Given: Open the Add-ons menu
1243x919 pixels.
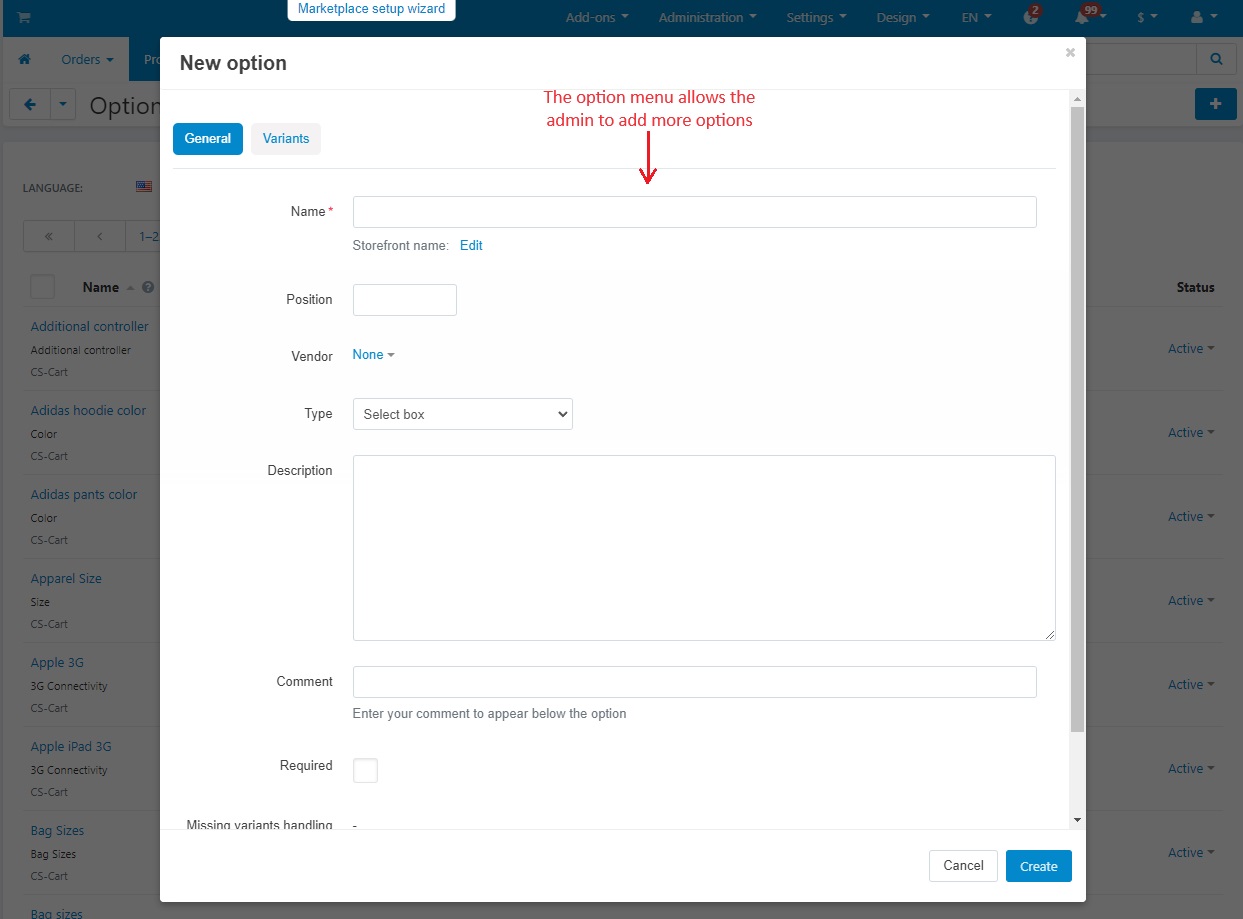Looking at the screenshot, I should click(x=597, y=17).
